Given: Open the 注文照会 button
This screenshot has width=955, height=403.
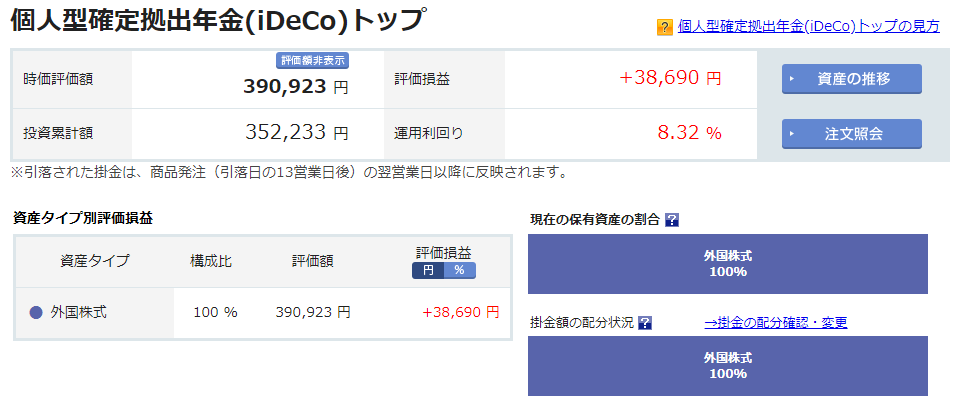Looking at the screenshot, I should (x=851, y=134).
